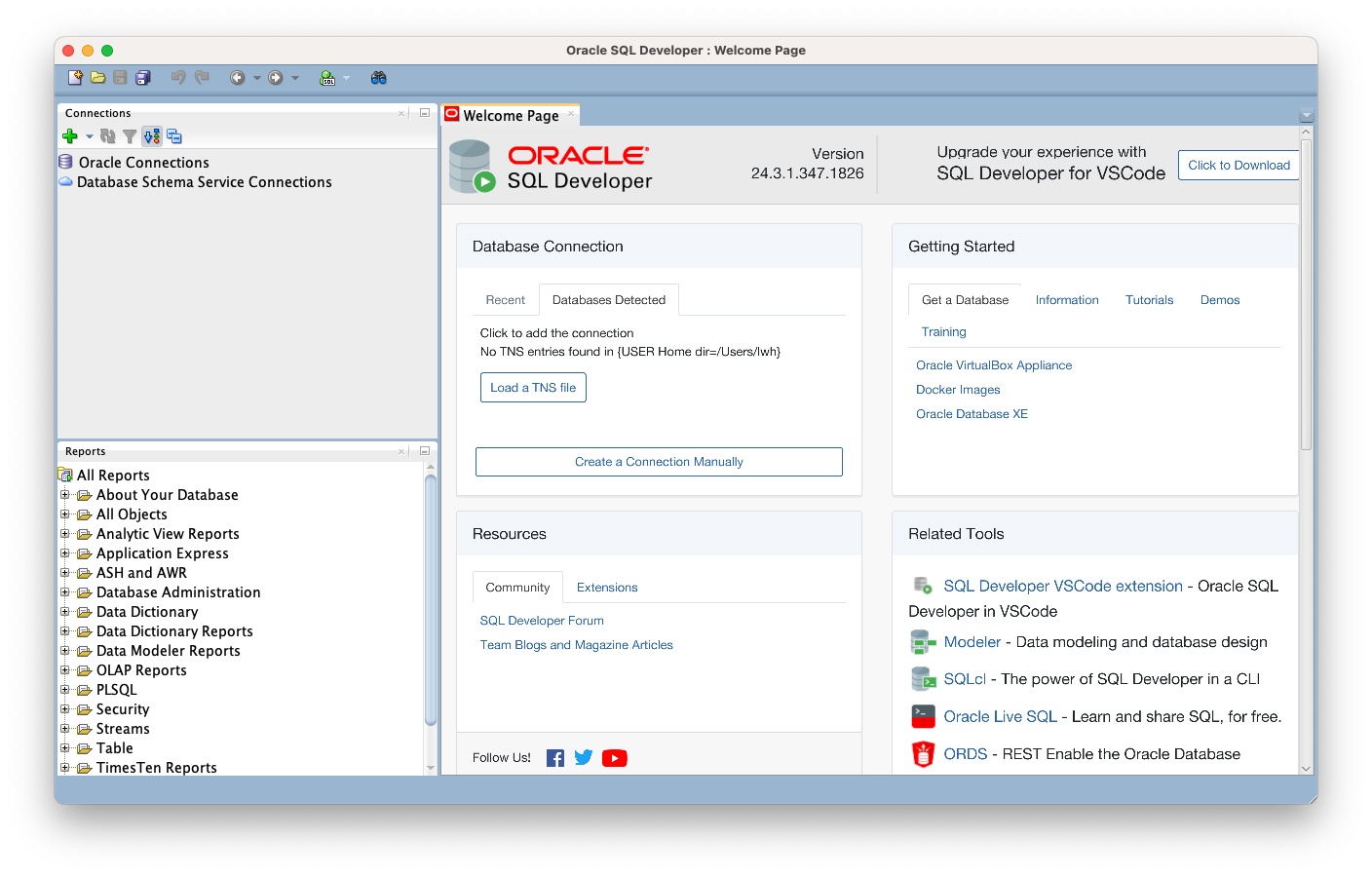Image resolution: width=1372 pixels, height=876 pixels.
Task: Select the PLSQL reports folder
Action: click(116, 690)
